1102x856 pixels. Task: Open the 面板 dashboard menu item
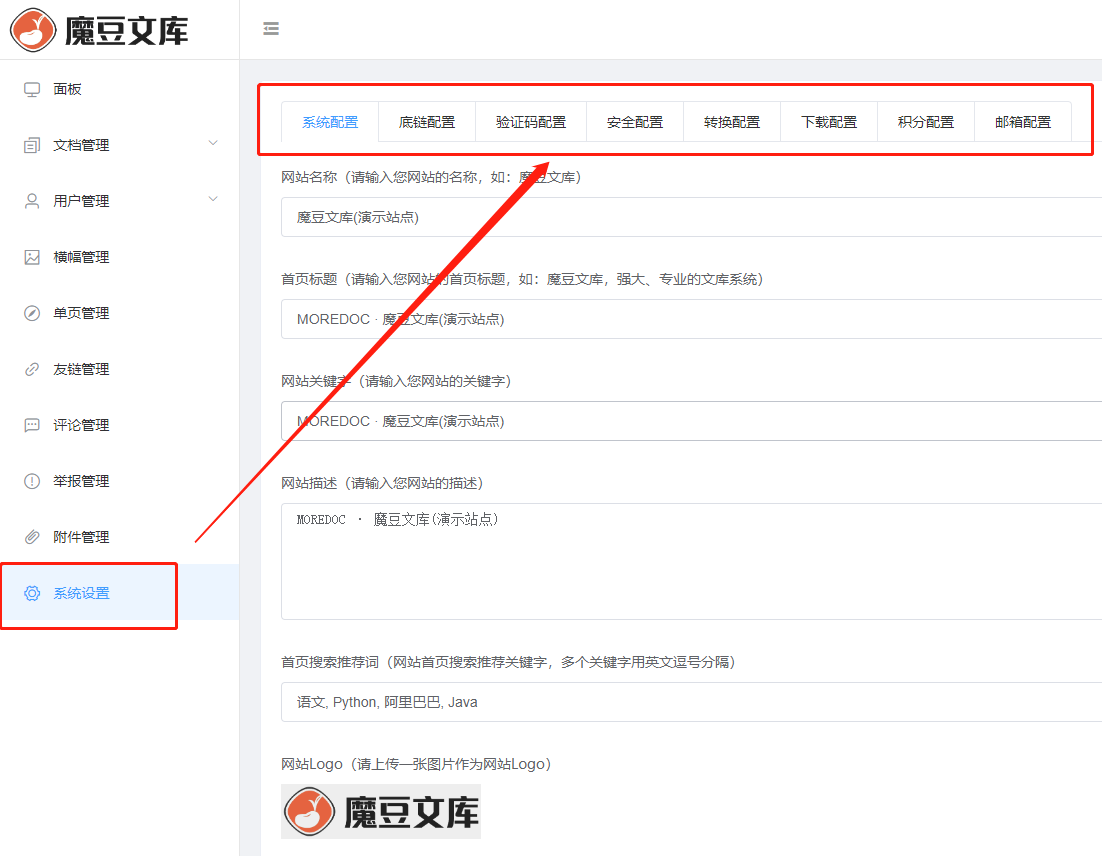(119, 89)
